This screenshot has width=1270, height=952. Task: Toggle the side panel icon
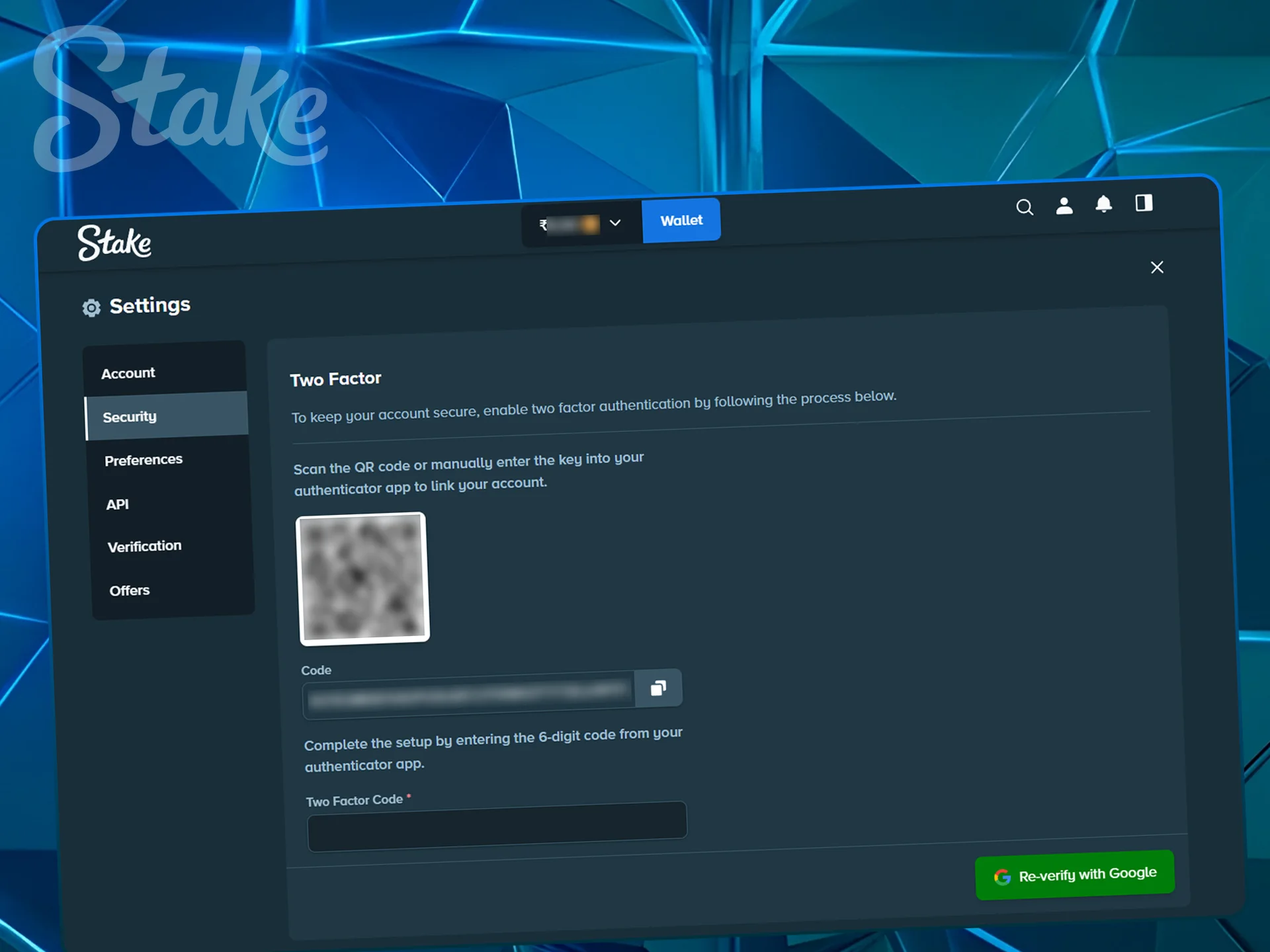coord(1144,203)
